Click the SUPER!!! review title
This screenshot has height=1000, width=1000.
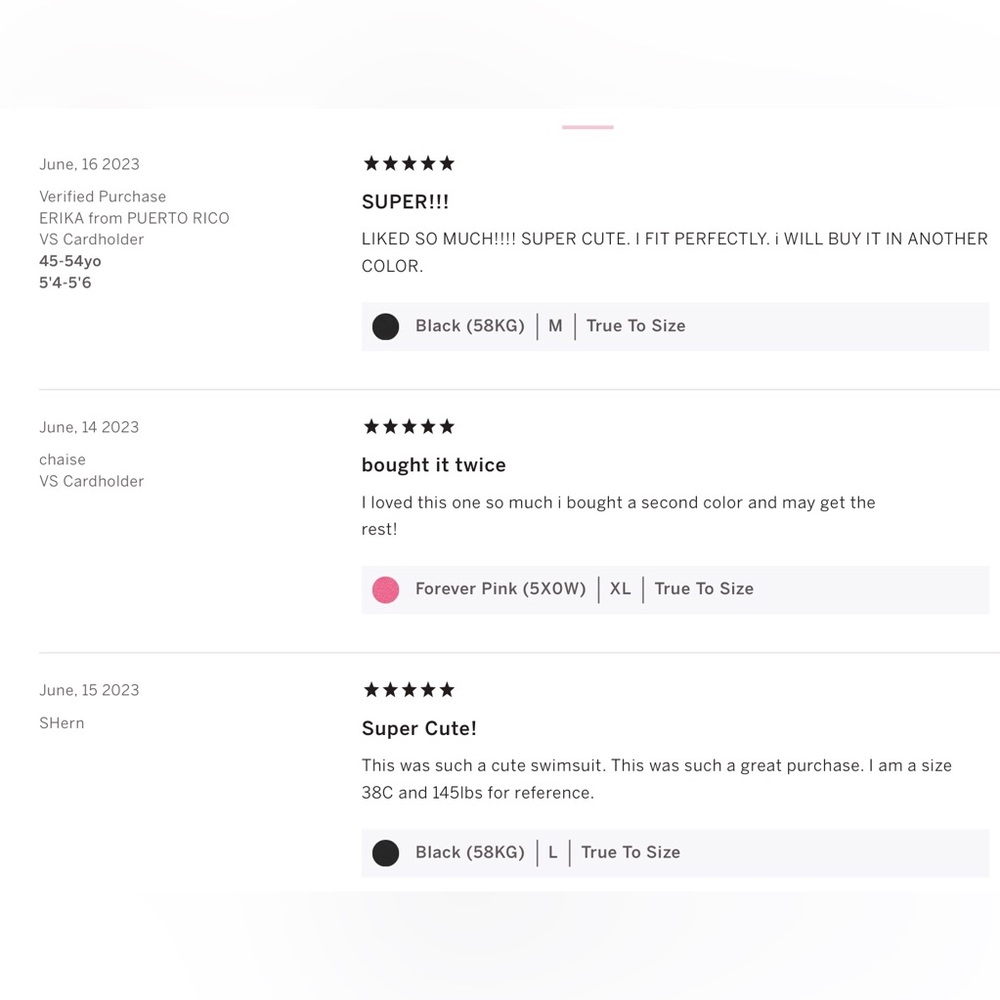pos(405,202)
